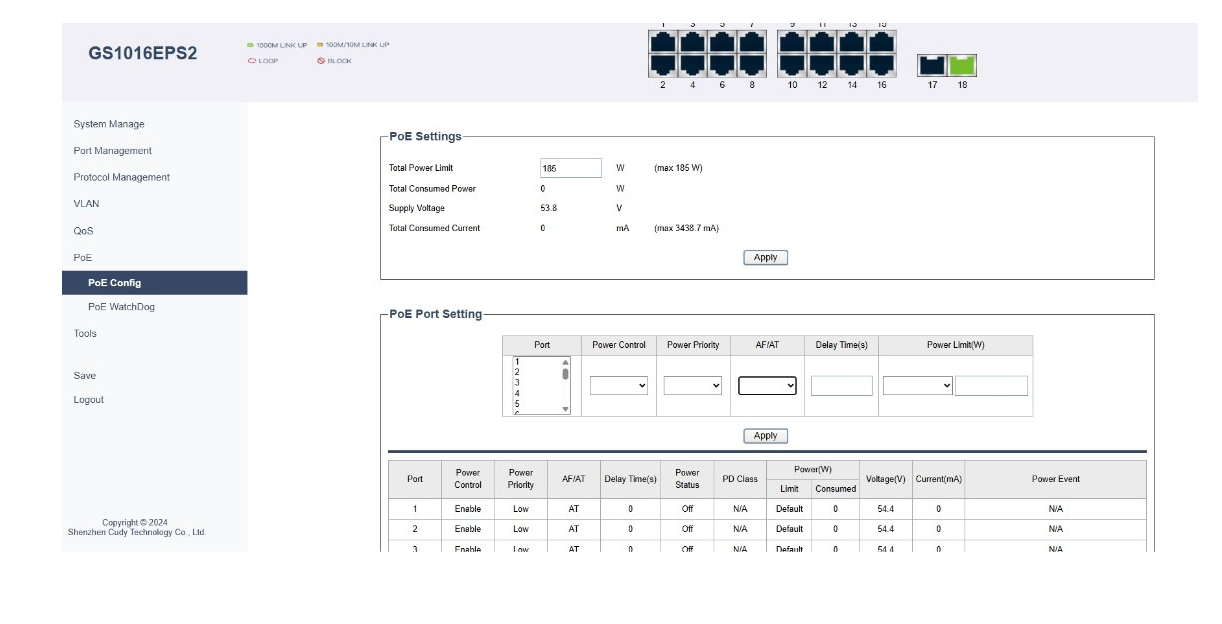The width and height of the screenshot is (1222, 624).
Task: Click the port 13 jack icon
Action: [852, 42]
